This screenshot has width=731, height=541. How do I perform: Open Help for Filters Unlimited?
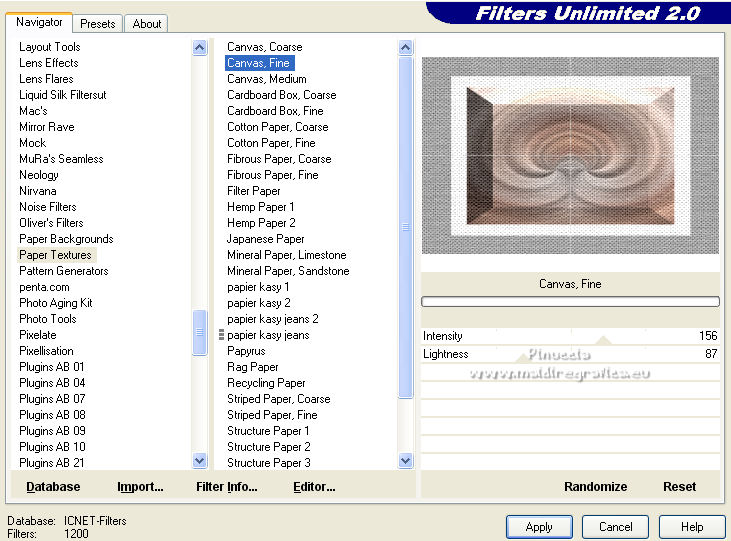[692, 527]
